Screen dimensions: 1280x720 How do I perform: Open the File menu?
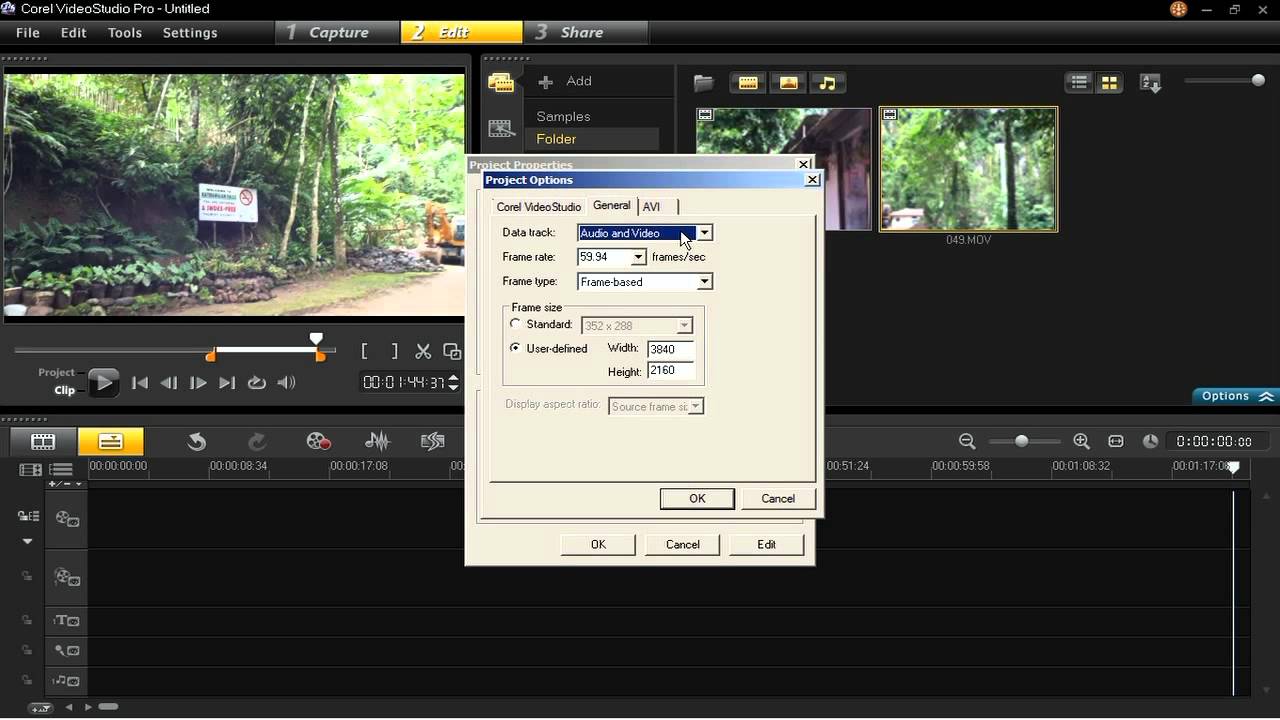(28, 32)
